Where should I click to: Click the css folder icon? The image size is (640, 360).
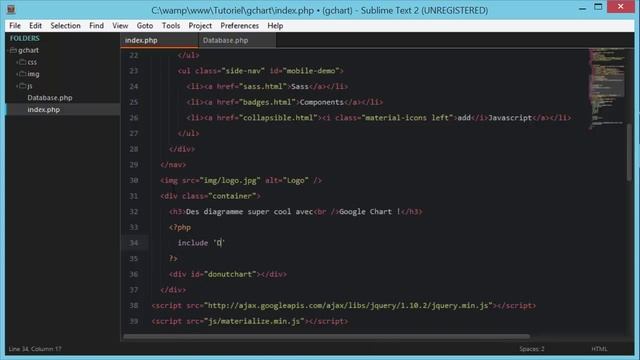[22, 62]
